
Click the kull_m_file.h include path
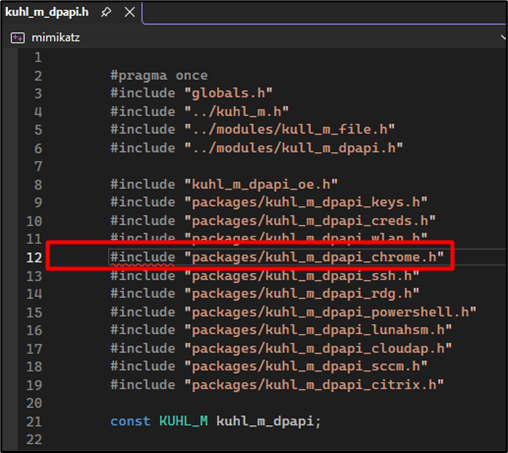[x=289, y=130]
